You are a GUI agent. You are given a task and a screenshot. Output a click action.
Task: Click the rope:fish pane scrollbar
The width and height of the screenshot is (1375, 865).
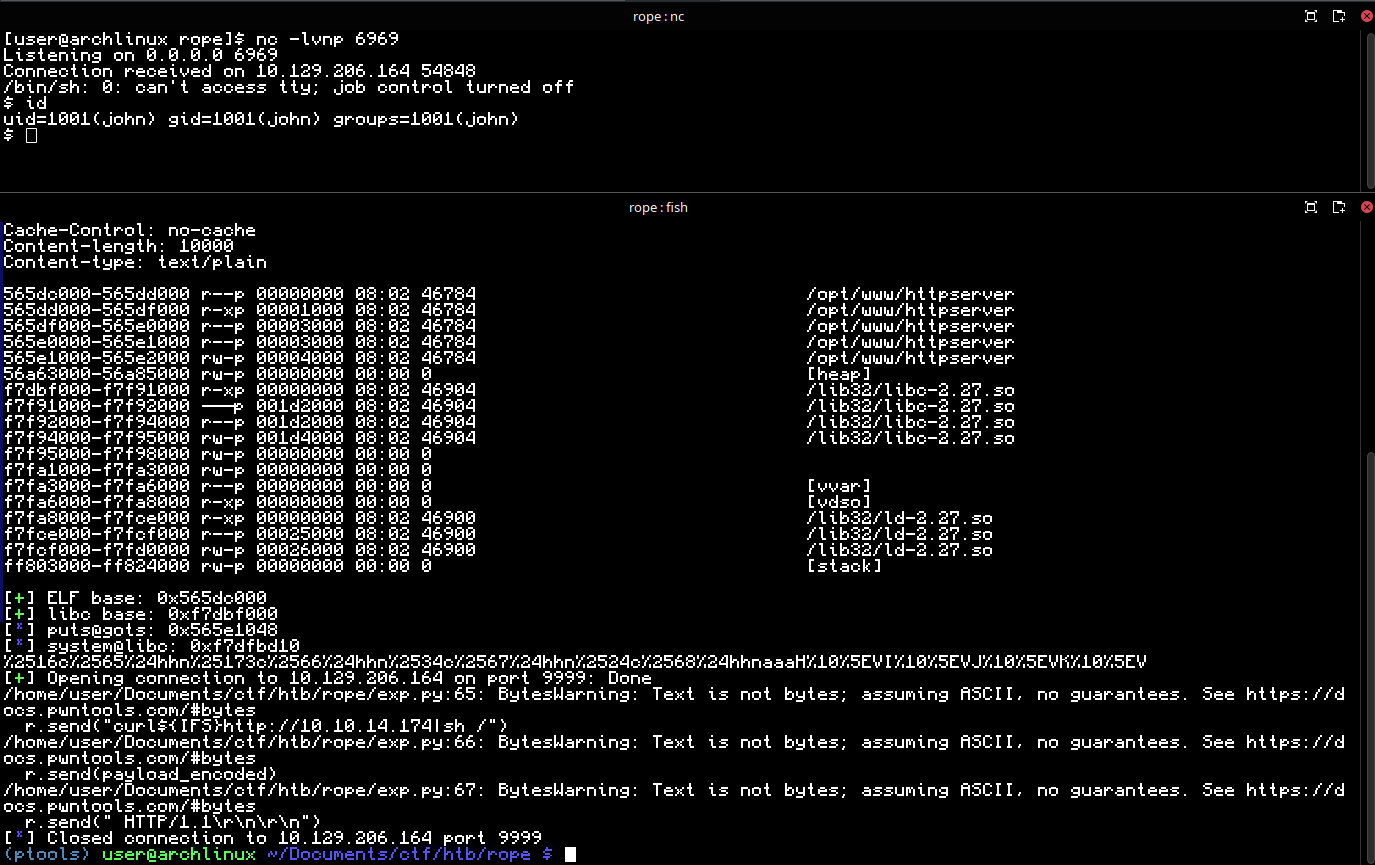coord(1370,655)
